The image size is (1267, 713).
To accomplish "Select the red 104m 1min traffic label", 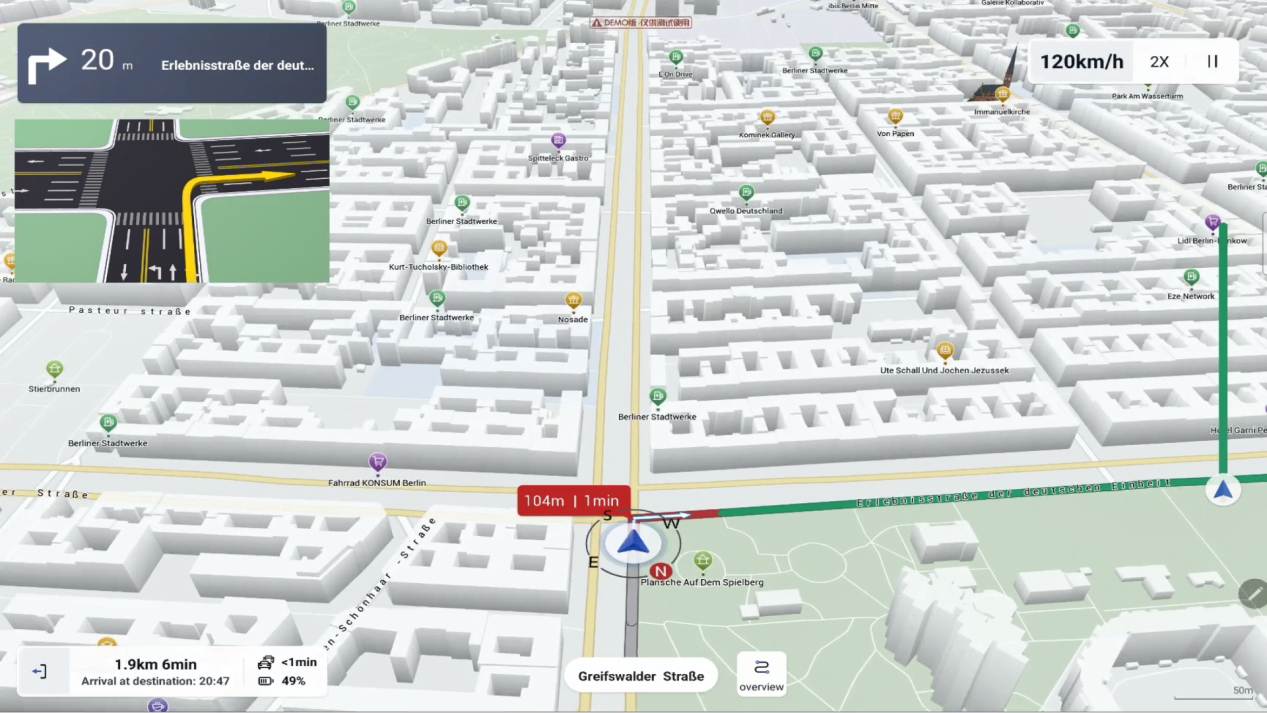I will tap(573, 501).
